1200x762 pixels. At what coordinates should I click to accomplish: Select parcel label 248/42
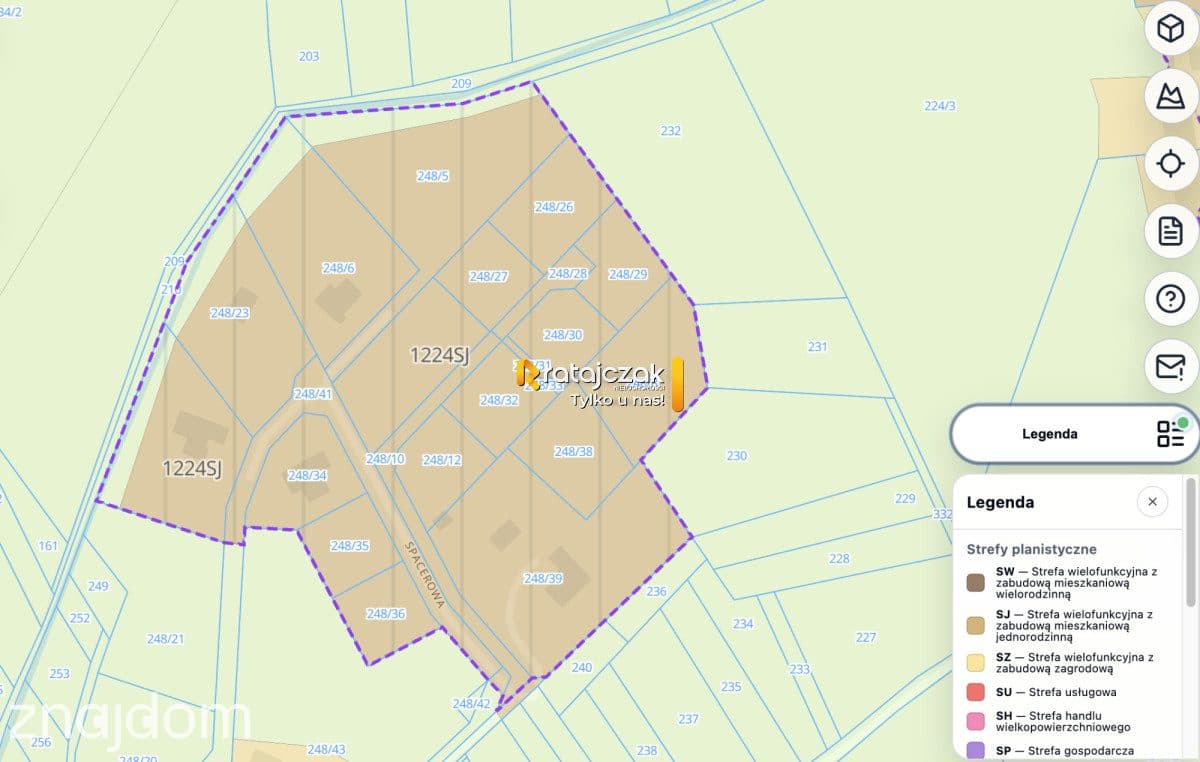click(x=472, y=704)
